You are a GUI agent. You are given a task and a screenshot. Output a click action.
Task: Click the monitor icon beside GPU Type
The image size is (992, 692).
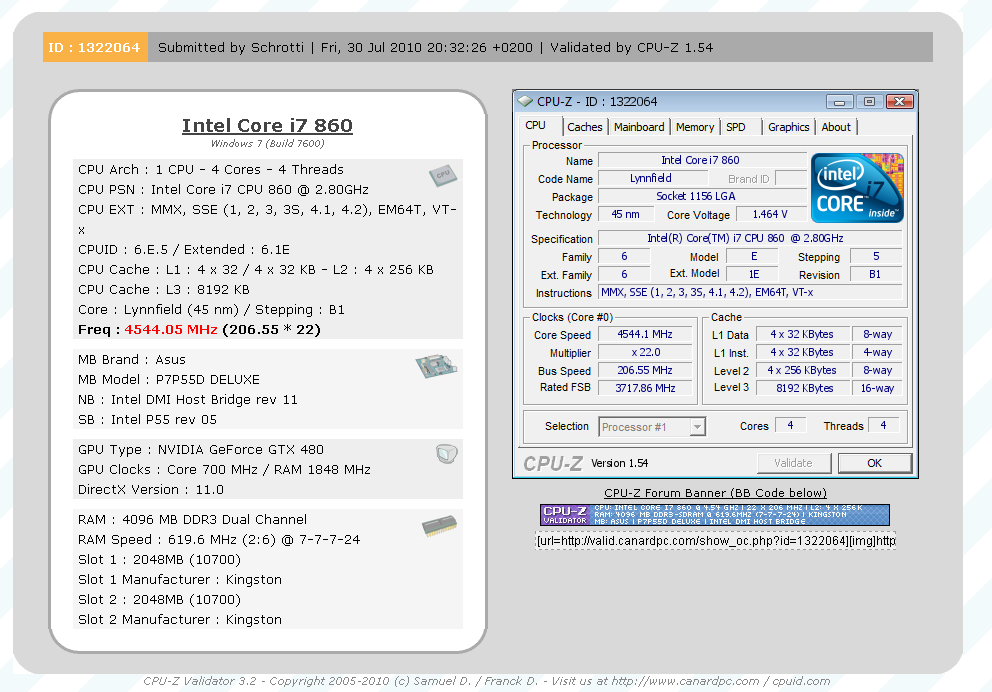click(447, 454)
